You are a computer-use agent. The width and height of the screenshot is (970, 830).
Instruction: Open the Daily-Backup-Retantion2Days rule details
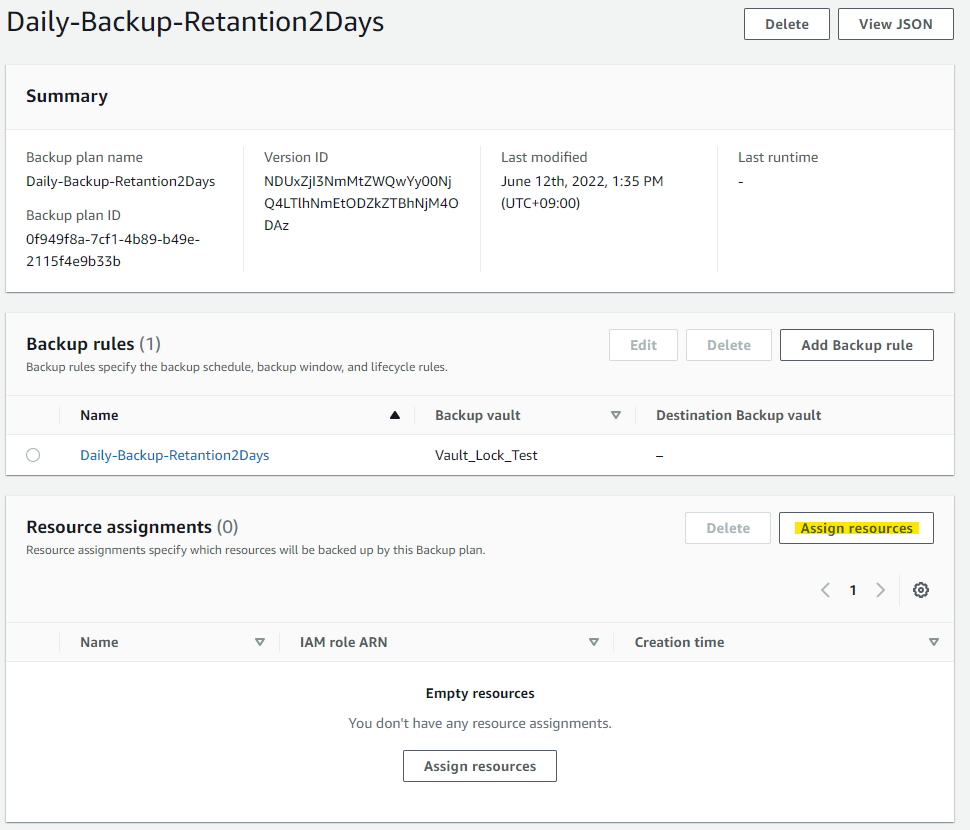174,455
